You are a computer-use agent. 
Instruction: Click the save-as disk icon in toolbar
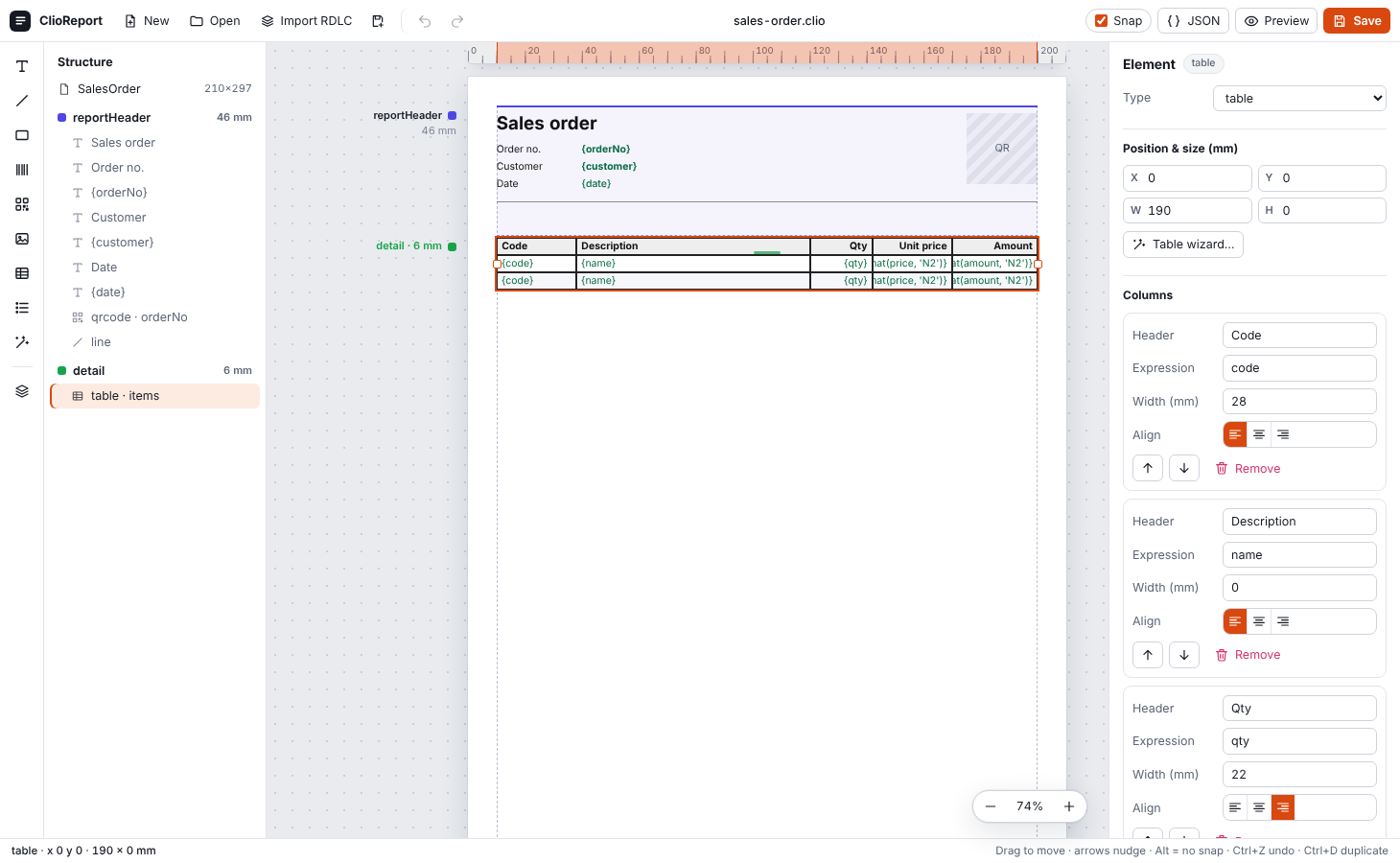coord(378,21)
